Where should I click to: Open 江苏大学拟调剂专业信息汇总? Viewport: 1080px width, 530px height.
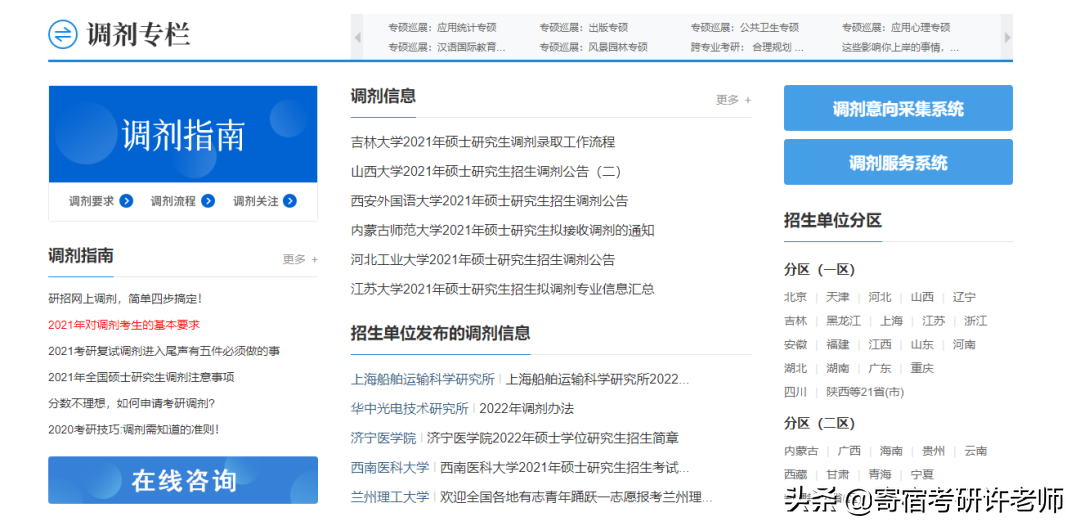pos(502,289)
